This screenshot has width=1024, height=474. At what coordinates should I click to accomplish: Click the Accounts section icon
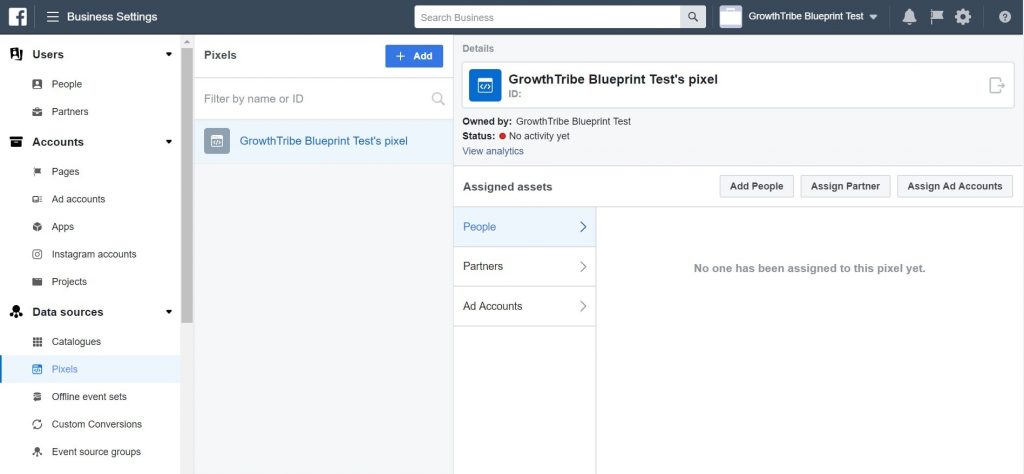(16, 142)
